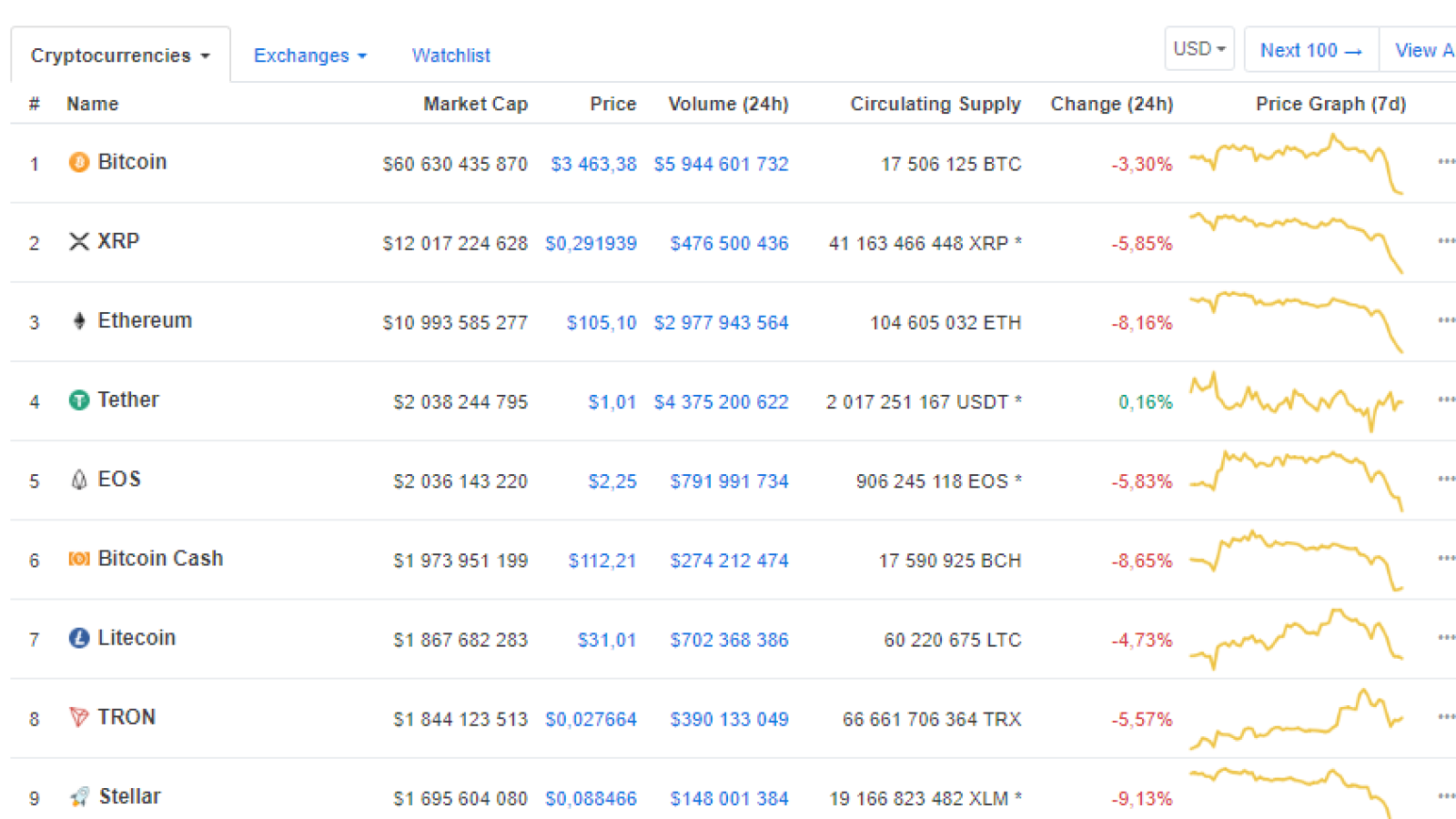The height and width of the screenshot is (819, 1456).
Task: Click Bitcoin market cap $60 630 435 870
Action: [455, 164]
